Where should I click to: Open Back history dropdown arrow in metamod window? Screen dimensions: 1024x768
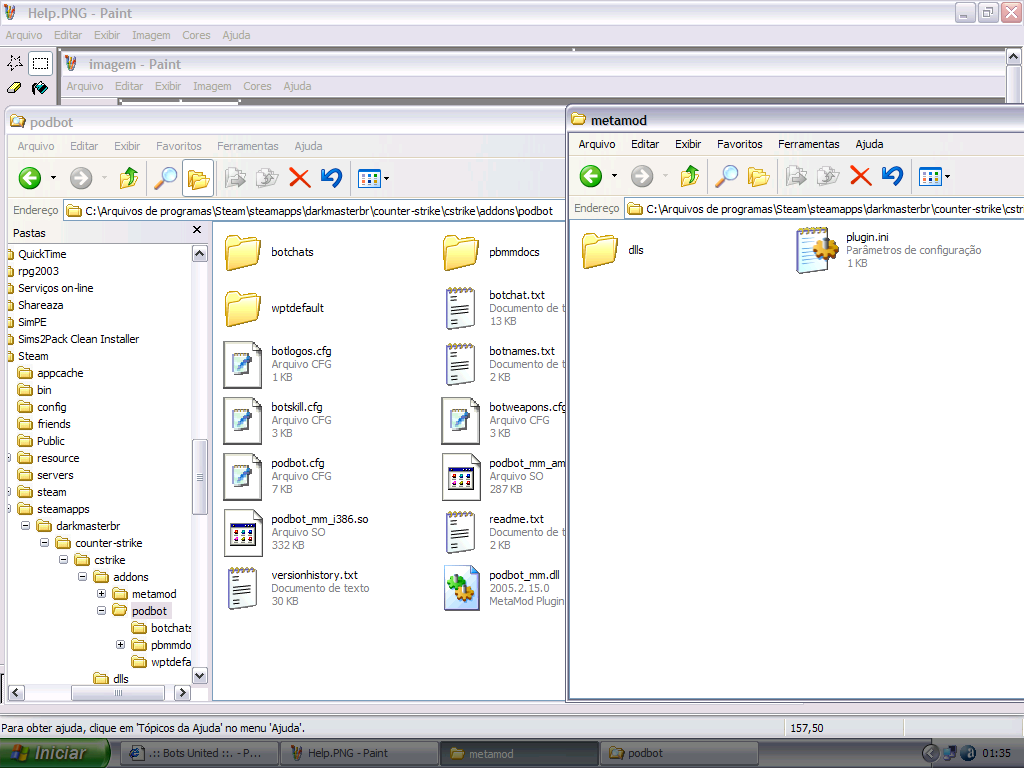pyautogui.click(x=615, y=176)
